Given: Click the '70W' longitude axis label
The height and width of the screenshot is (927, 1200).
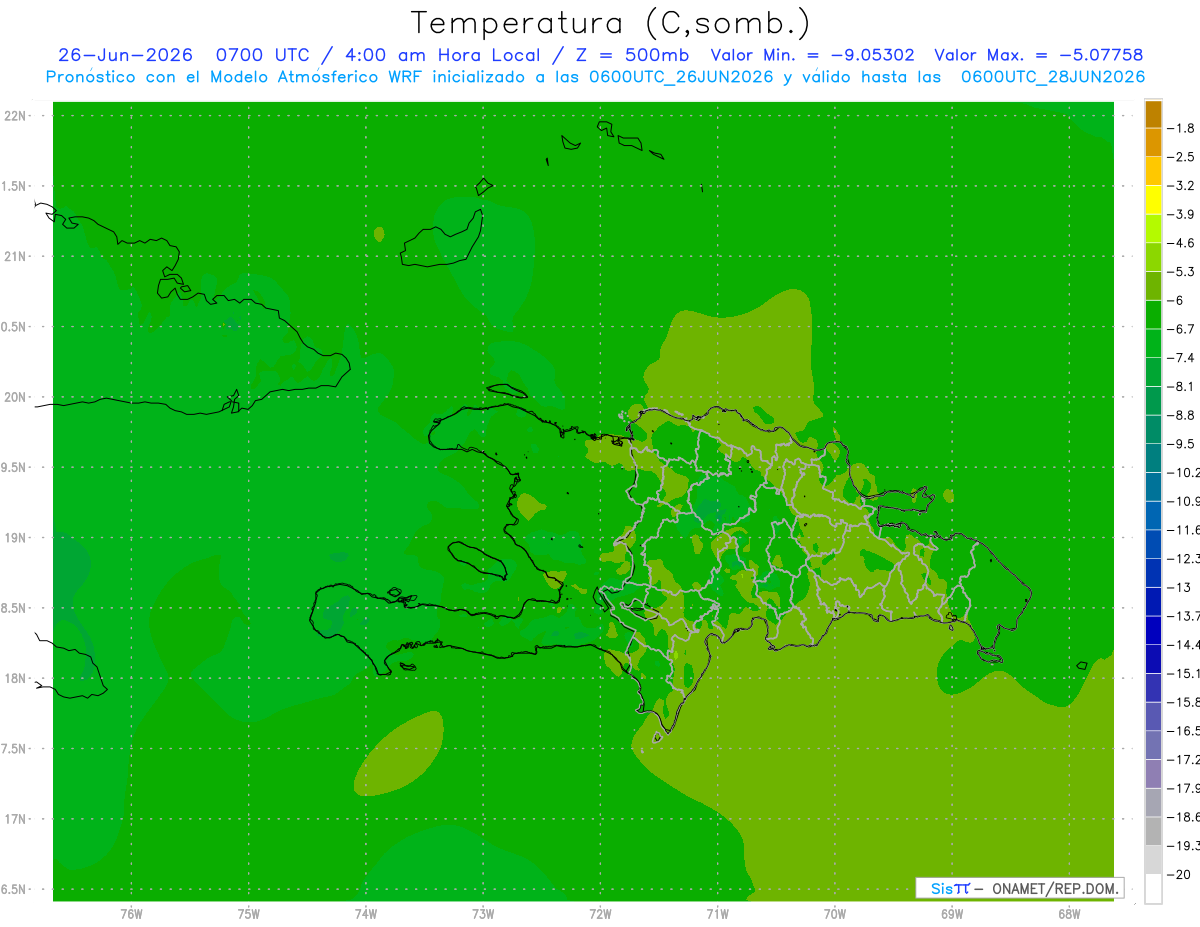Looking at the screenshot, I should 835,914.
